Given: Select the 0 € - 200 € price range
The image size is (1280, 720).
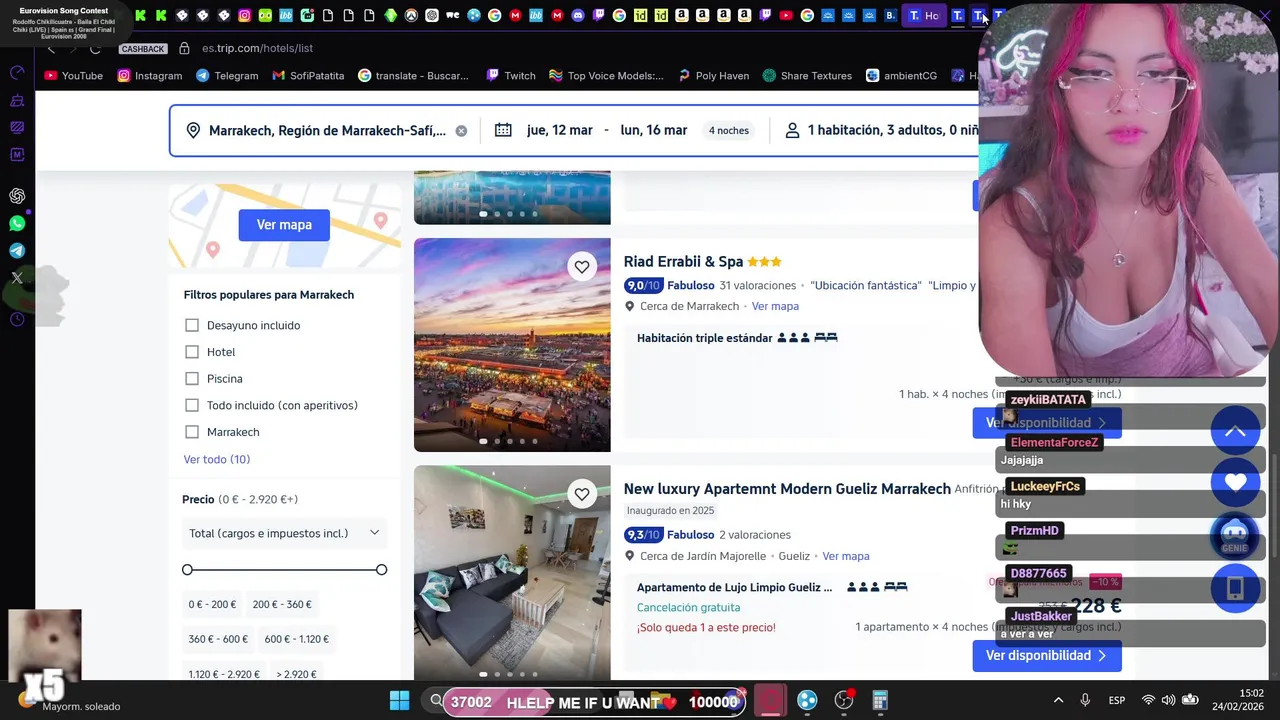Looking at the screenshot, I should (212, 604).
